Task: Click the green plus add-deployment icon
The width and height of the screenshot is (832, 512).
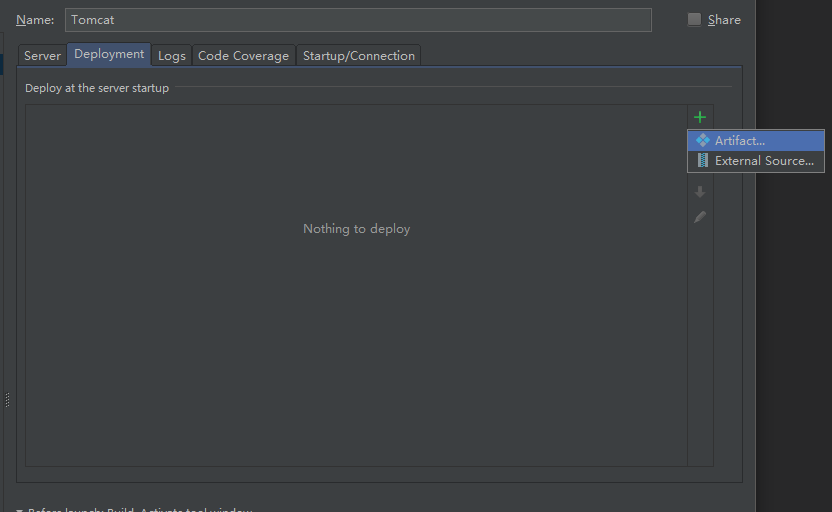Action: click(x=699, y=117)
